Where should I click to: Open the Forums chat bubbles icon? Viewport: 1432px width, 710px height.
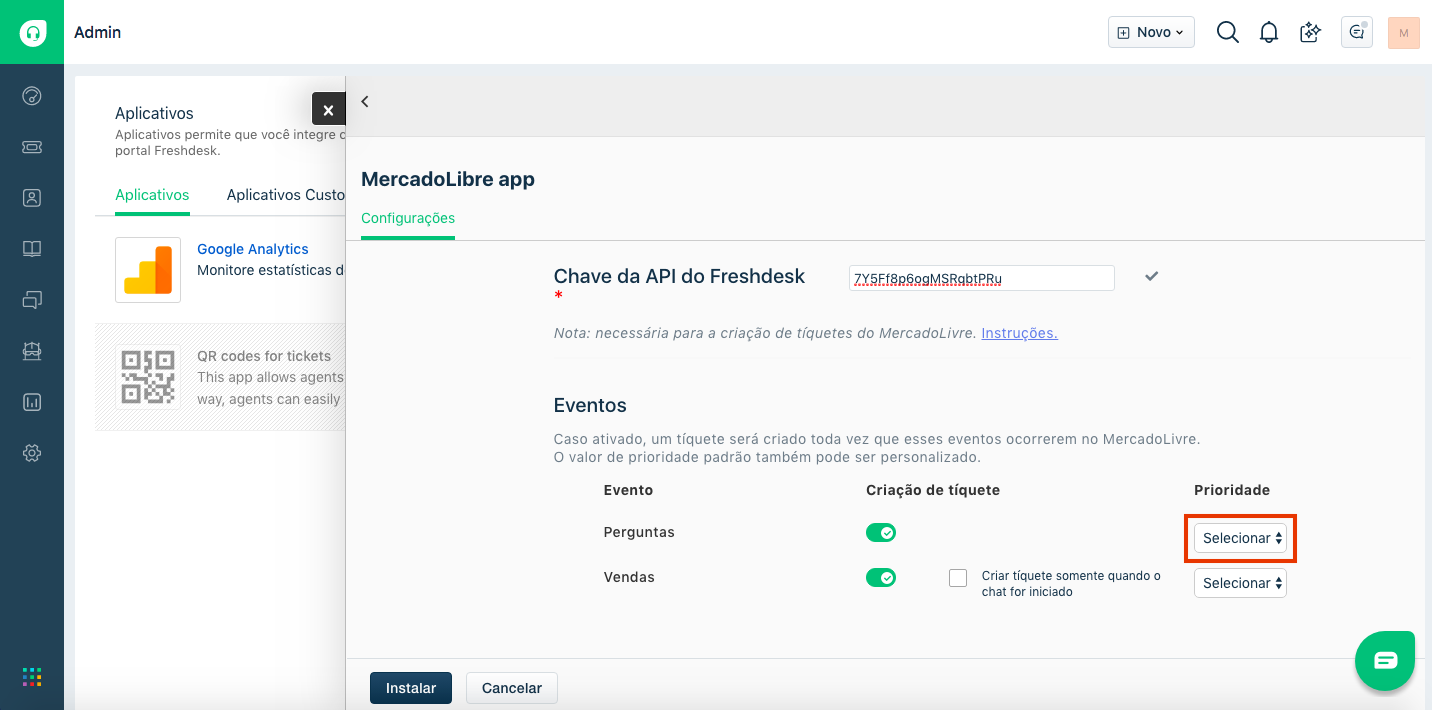point(32,299)
